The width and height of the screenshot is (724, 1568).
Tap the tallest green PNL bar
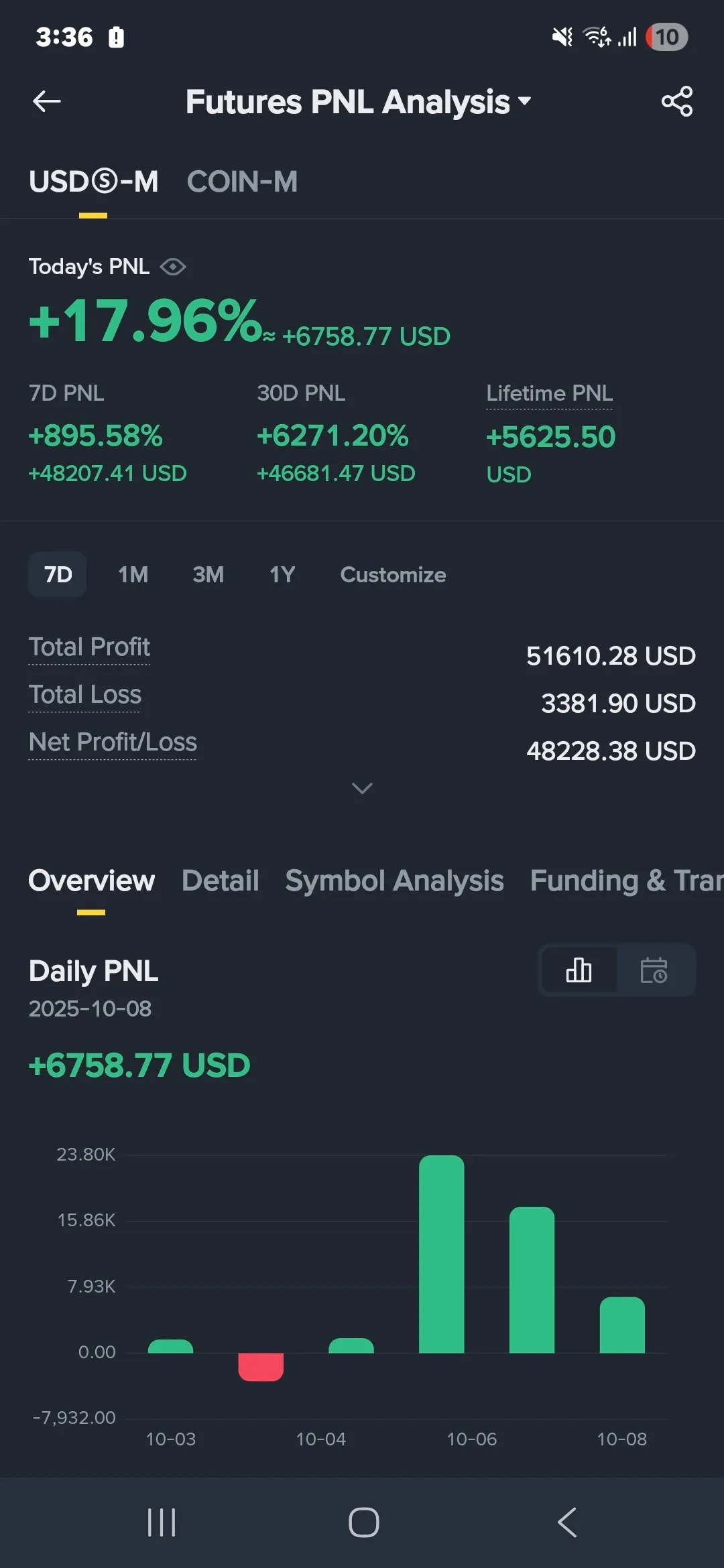(441, 1253)
